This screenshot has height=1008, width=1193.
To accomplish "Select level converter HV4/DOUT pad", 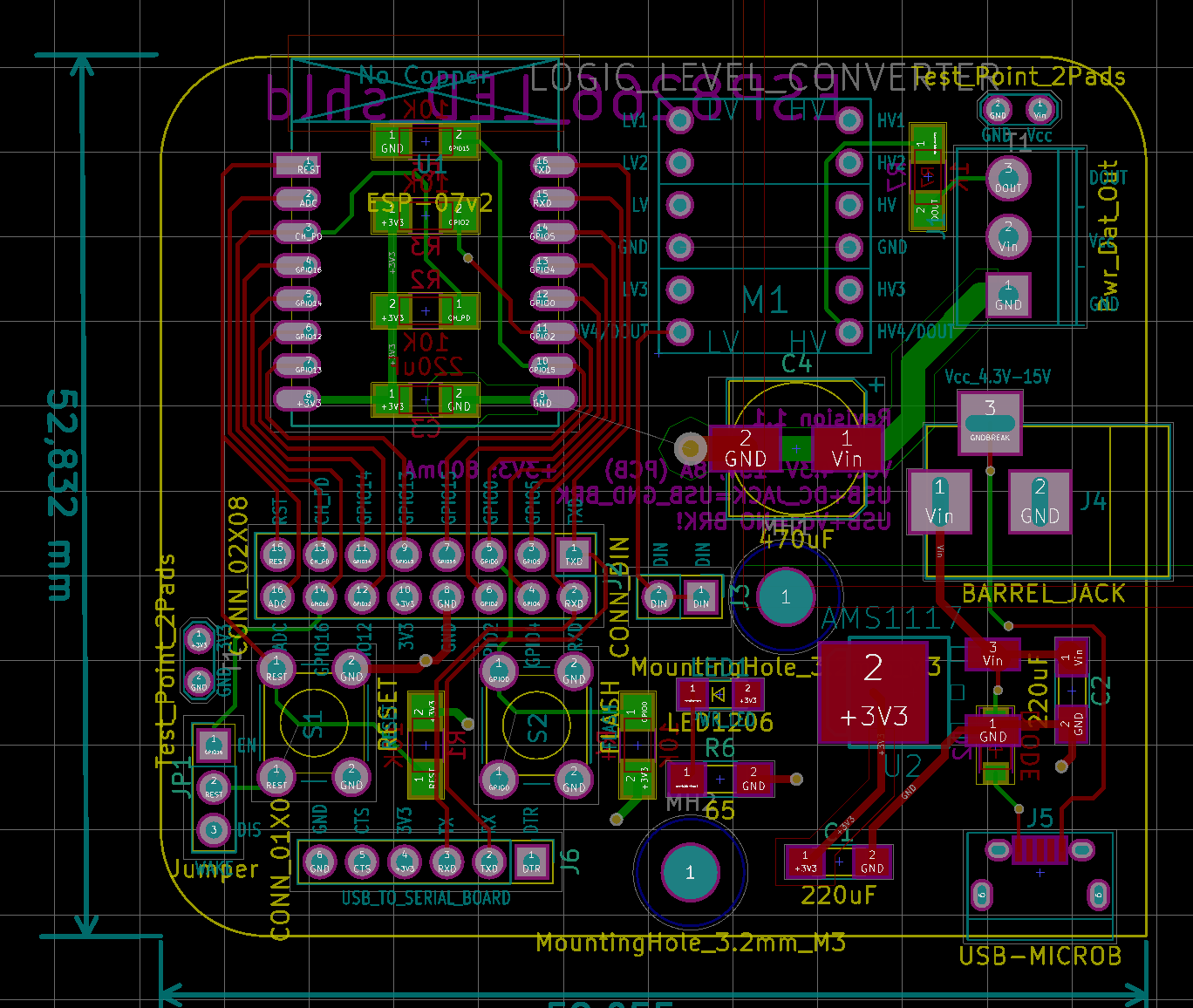I will 849,331.
